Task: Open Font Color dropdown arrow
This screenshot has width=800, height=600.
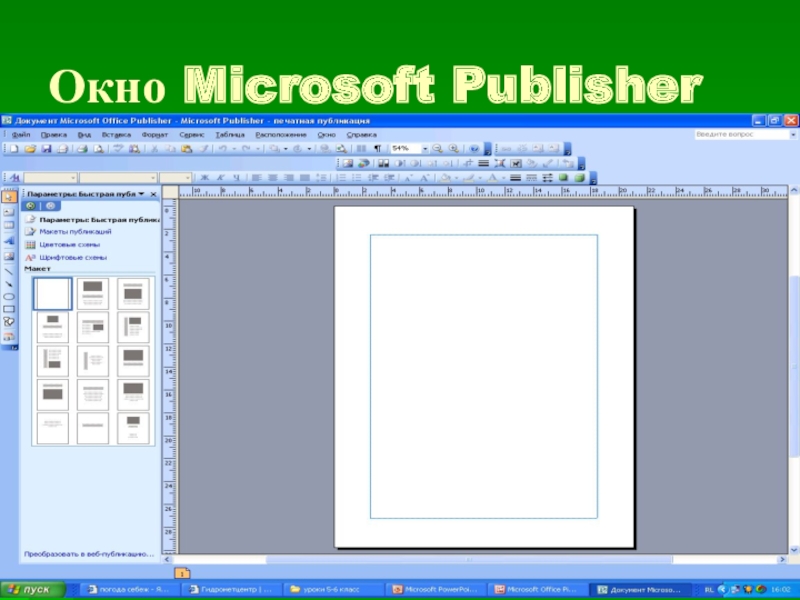Action: coord(504,178)
